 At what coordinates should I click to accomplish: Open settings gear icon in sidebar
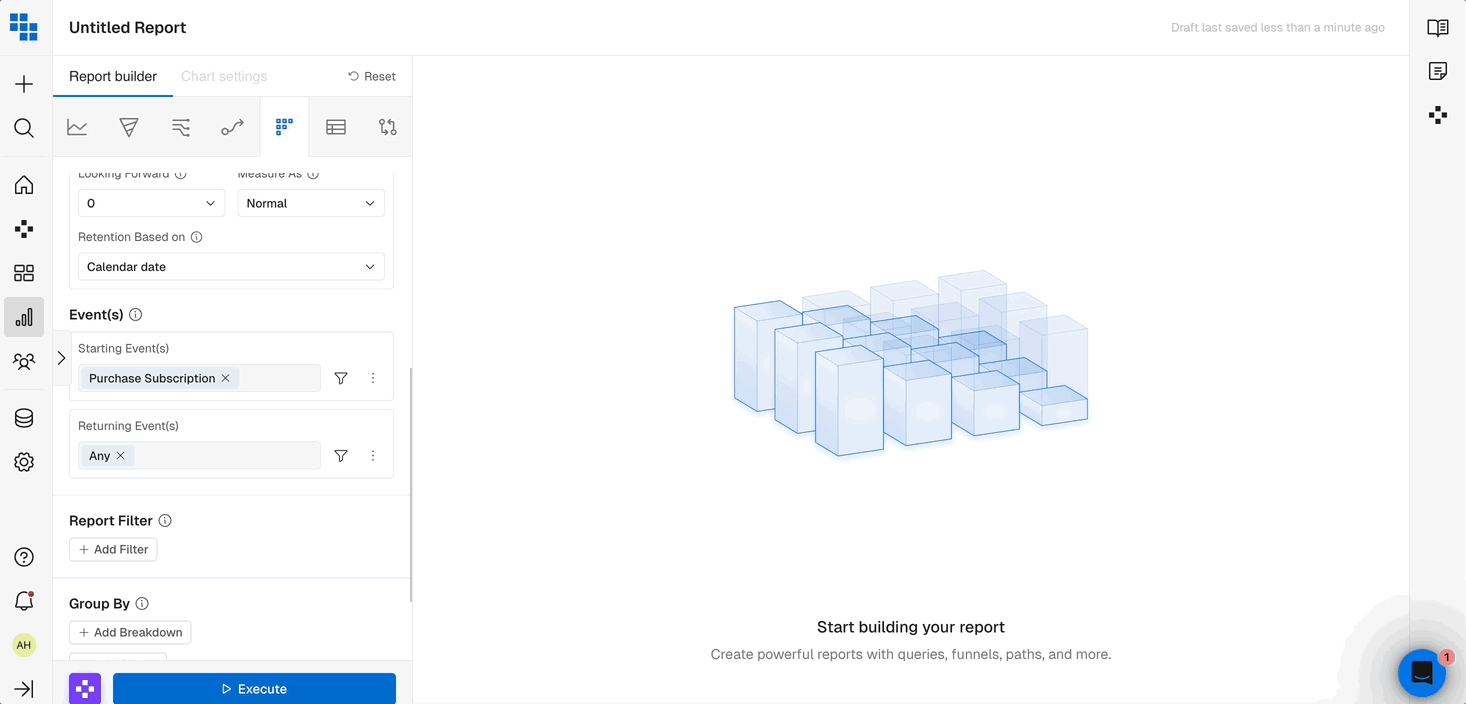click(x=24, y=462)
